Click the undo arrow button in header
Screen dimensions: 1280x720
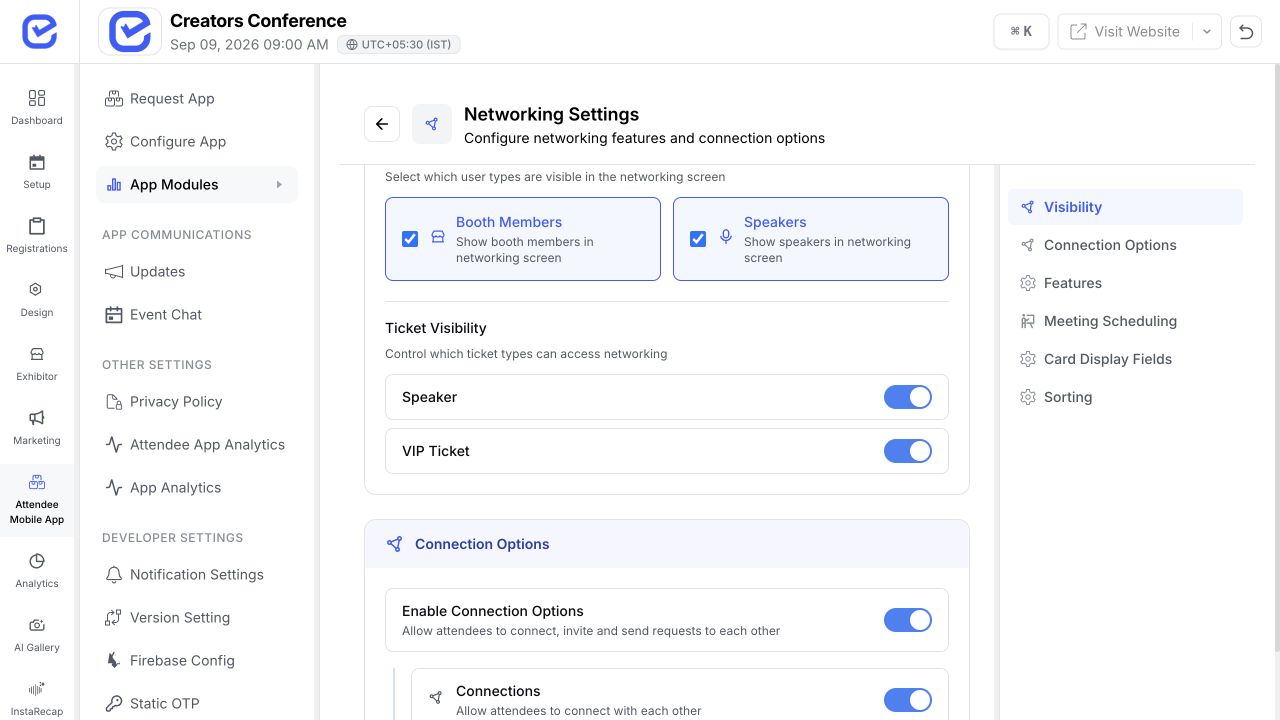point(1246,31)
